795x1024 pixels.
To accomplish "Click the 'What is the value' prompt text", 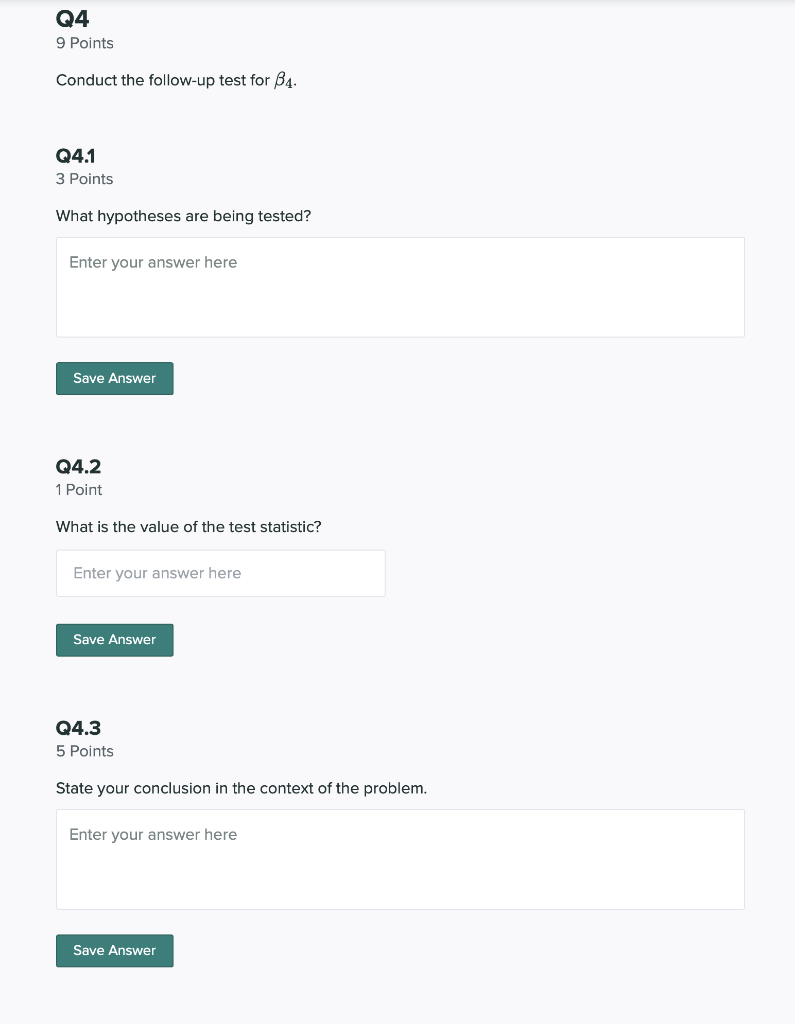I will click(x=187, y=527).
